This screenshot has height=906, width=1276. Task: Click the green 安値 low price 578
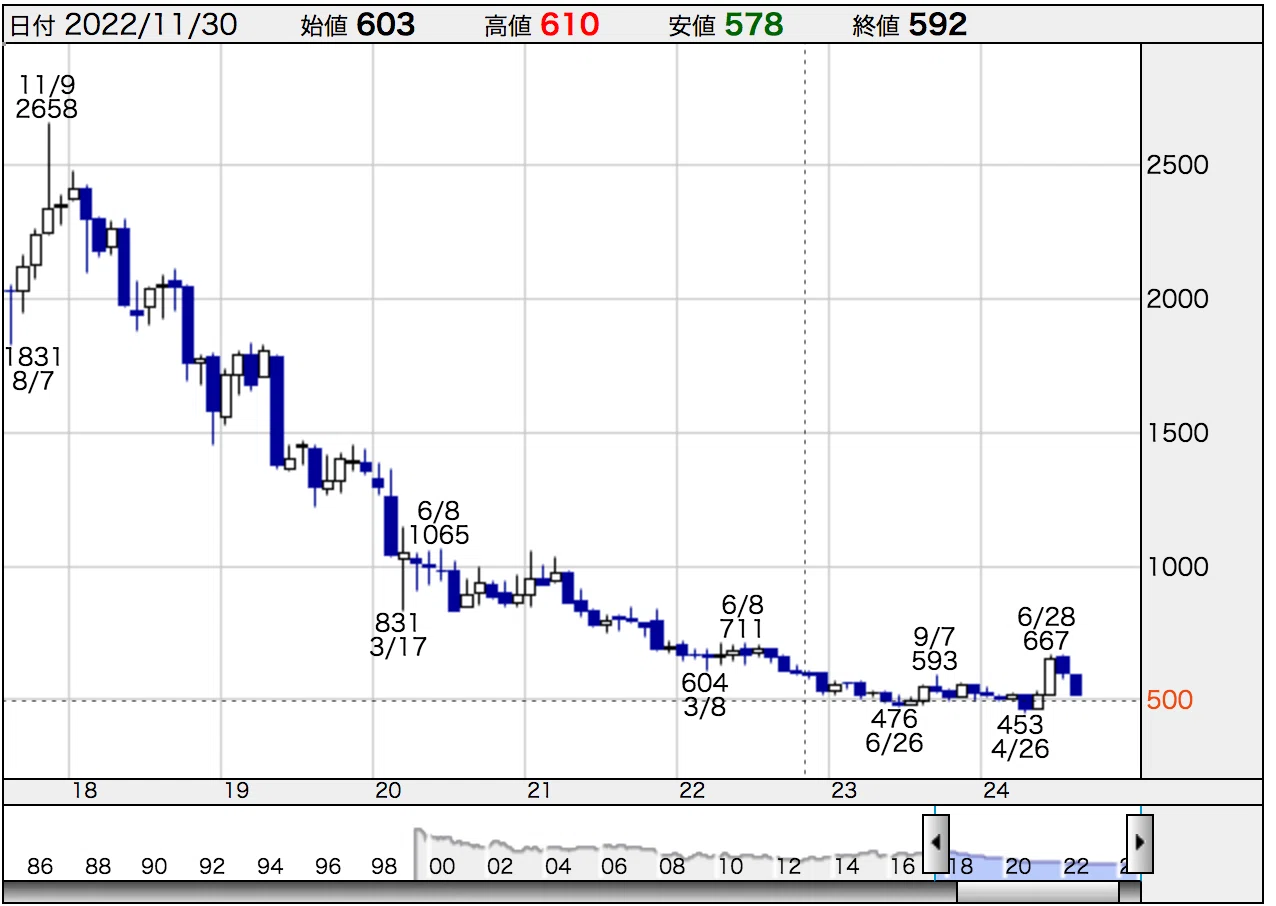pyautogui.click(x=753, y=25)
